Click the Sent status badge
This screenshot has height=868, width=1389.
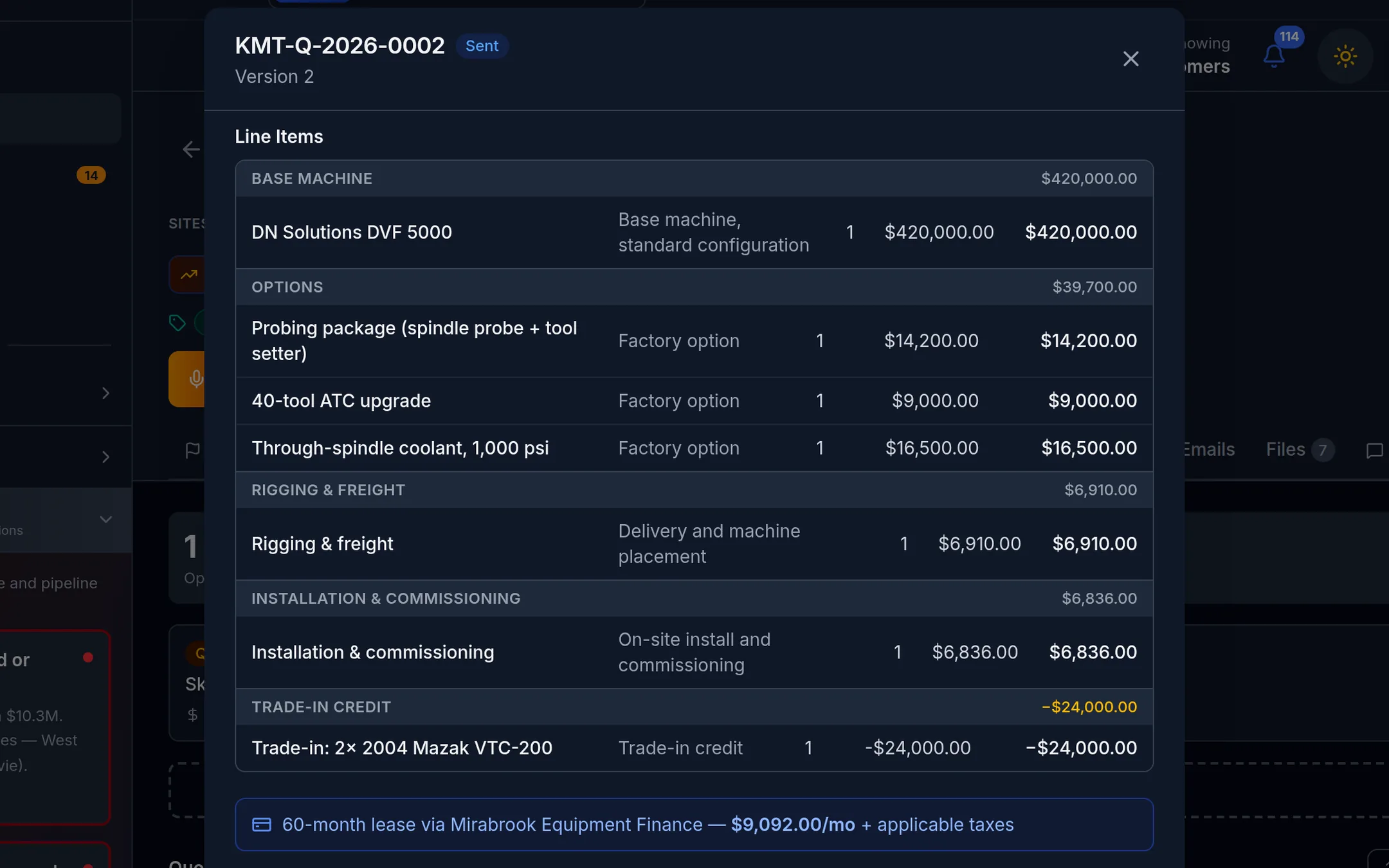tap(482, 46)
